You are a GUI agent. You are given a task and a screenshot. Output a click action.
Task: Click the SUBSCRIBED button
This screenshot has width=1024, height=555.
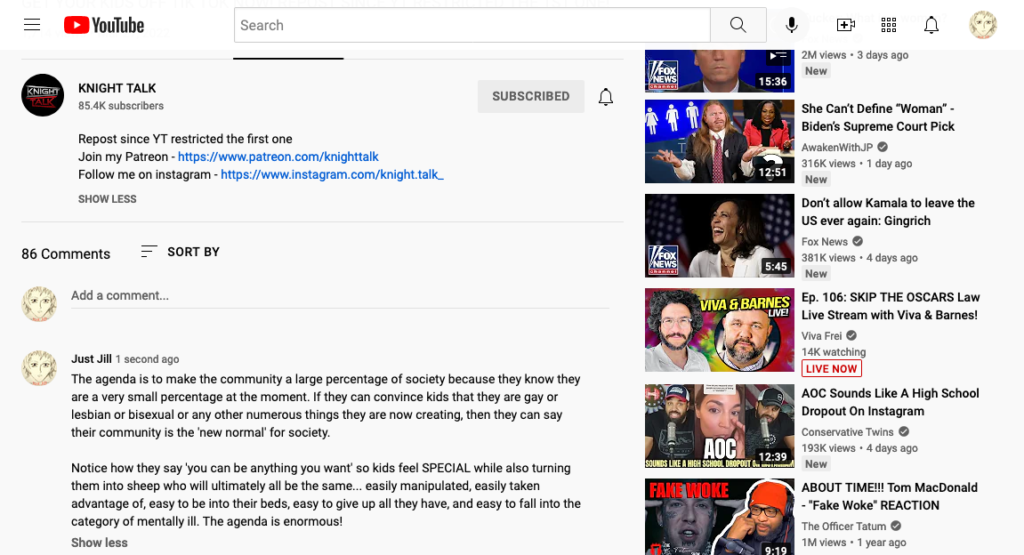531,96
